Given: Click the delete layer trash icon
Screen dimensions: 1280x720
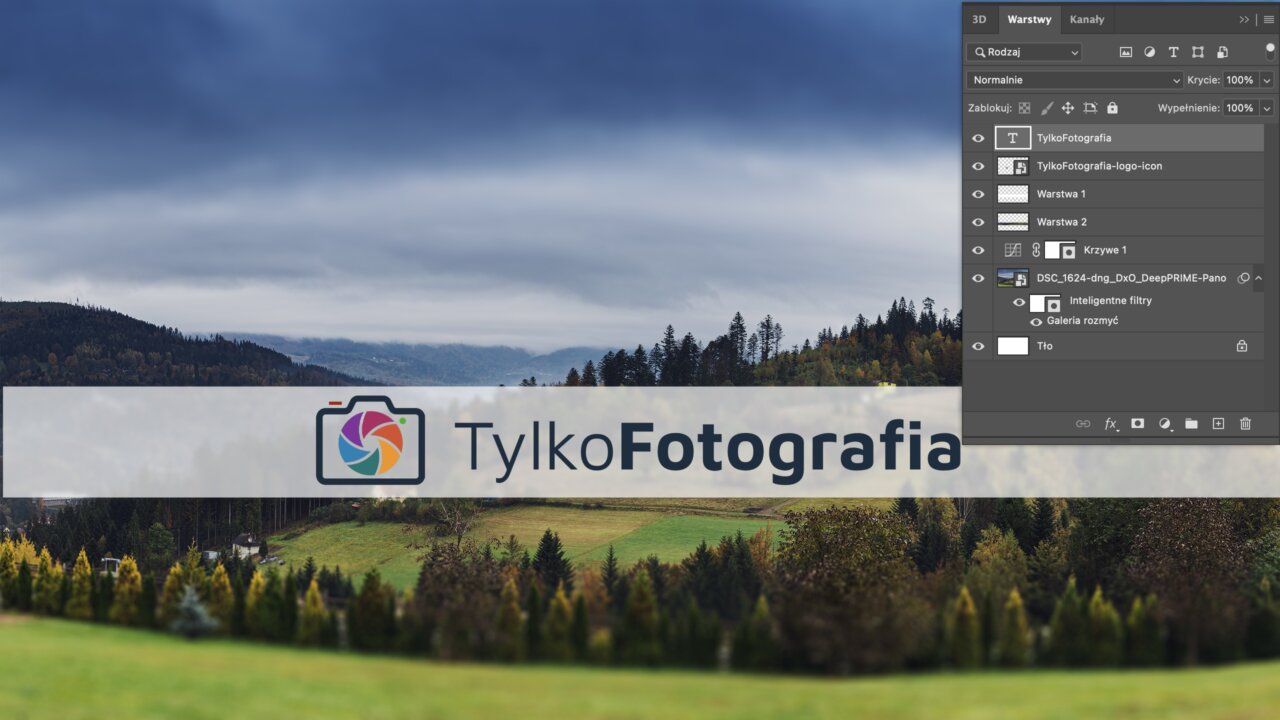Looking at the screenshot, I should coord(1245,424).
